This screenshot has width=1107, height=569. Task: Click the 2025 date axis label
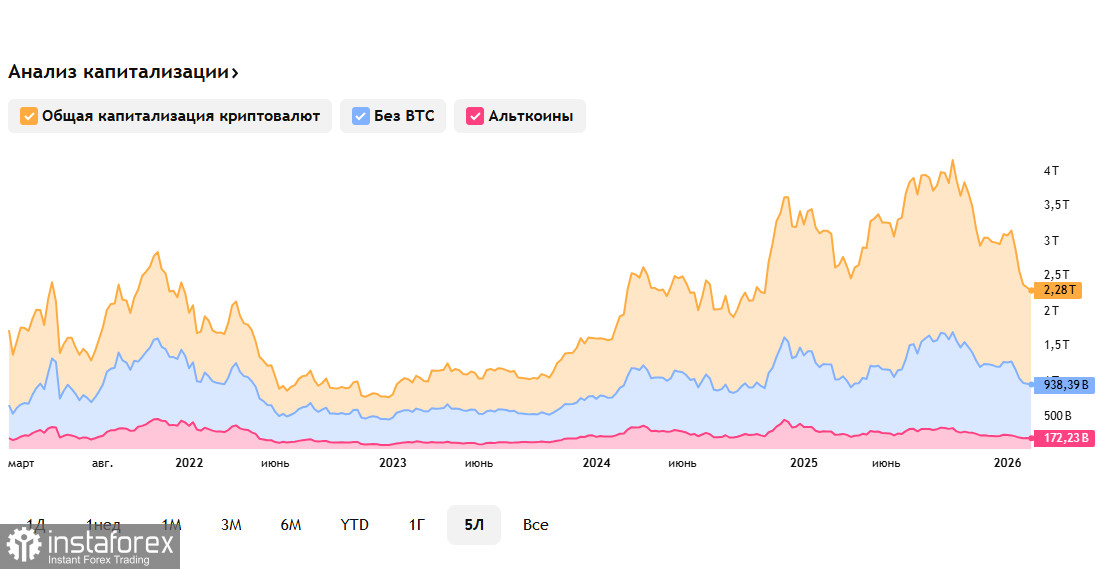(803, 462)
